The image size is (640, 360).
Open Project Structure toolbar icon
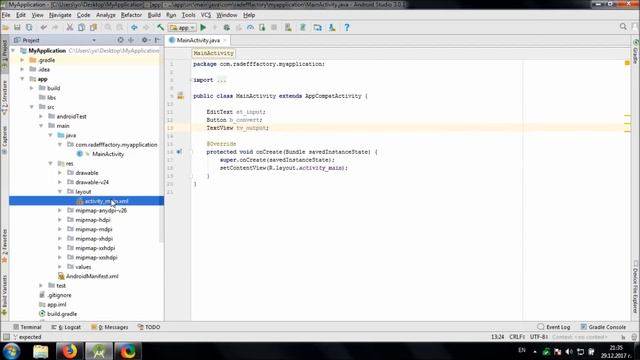coord(318,27)
